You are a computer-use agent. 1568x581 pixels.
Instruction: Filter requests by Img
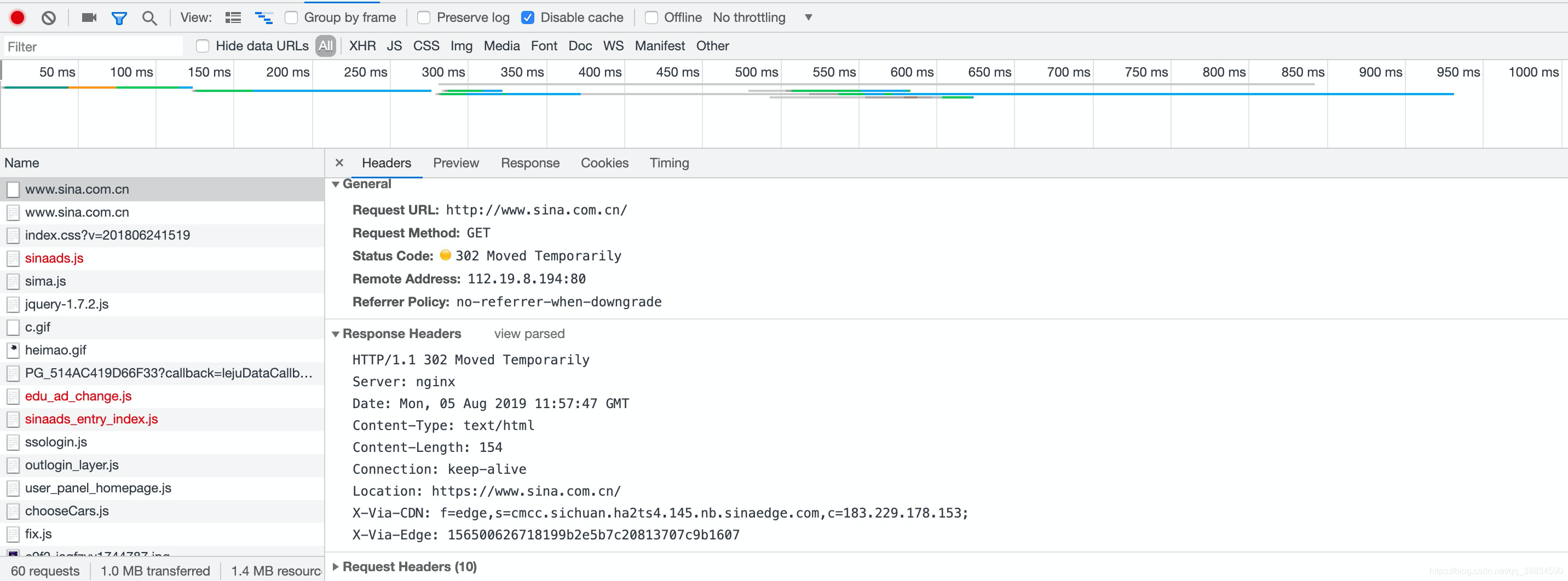click(462, 47)
